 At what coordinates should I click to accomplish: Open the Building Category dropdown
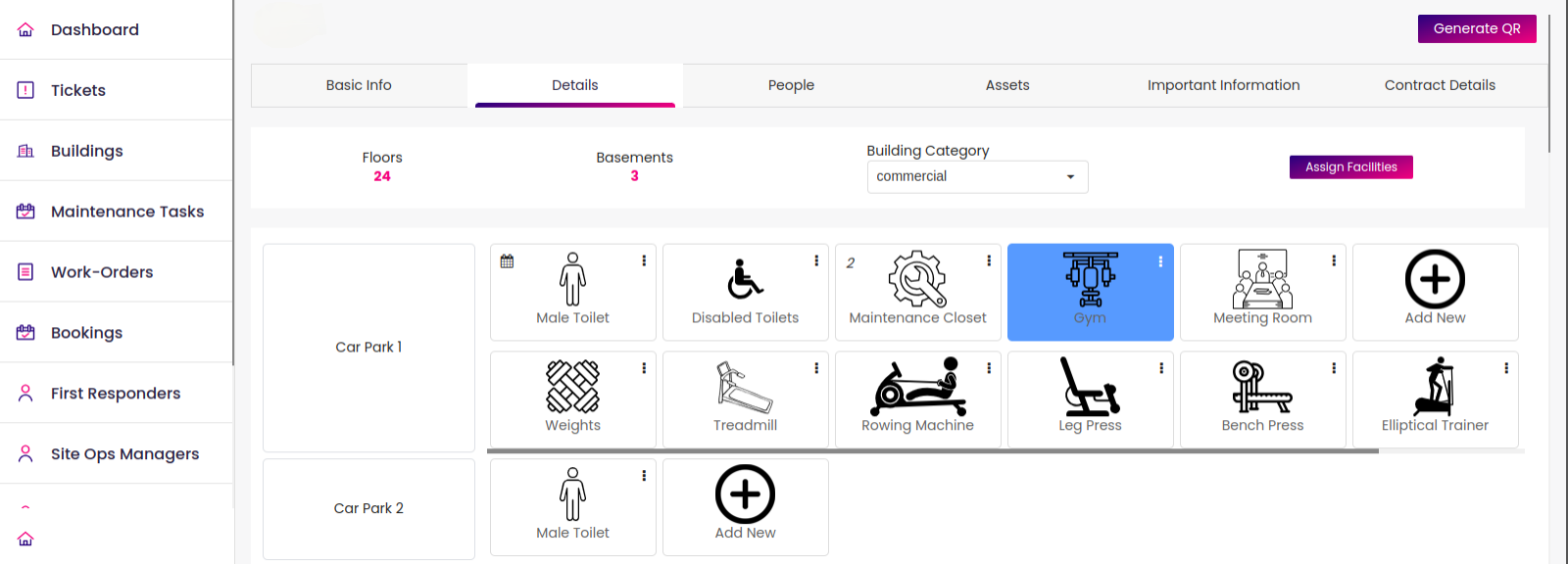point(977,176)
